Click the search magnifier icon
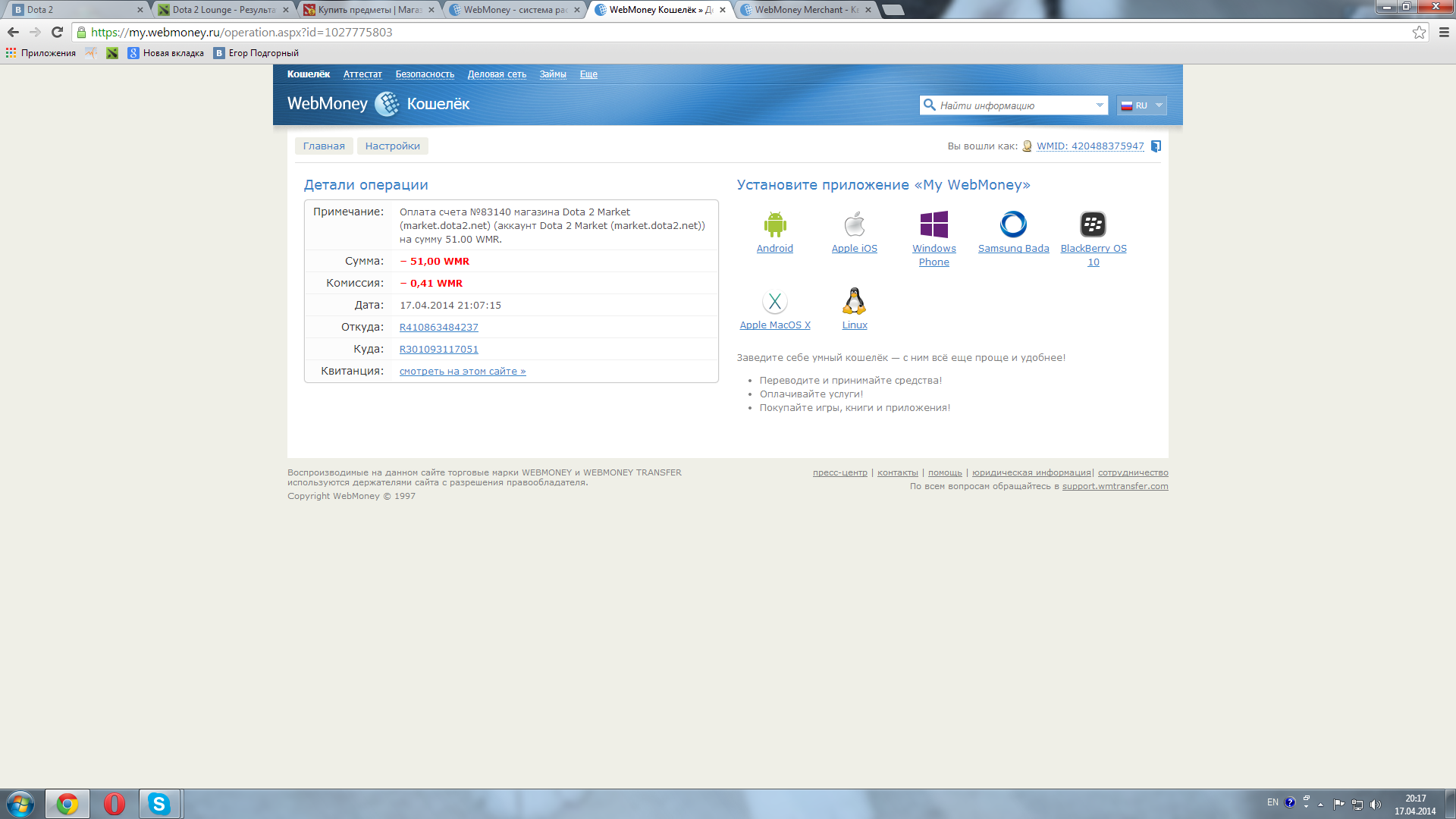The height and width of the screenshot is (819, 1456). [929, 105]
